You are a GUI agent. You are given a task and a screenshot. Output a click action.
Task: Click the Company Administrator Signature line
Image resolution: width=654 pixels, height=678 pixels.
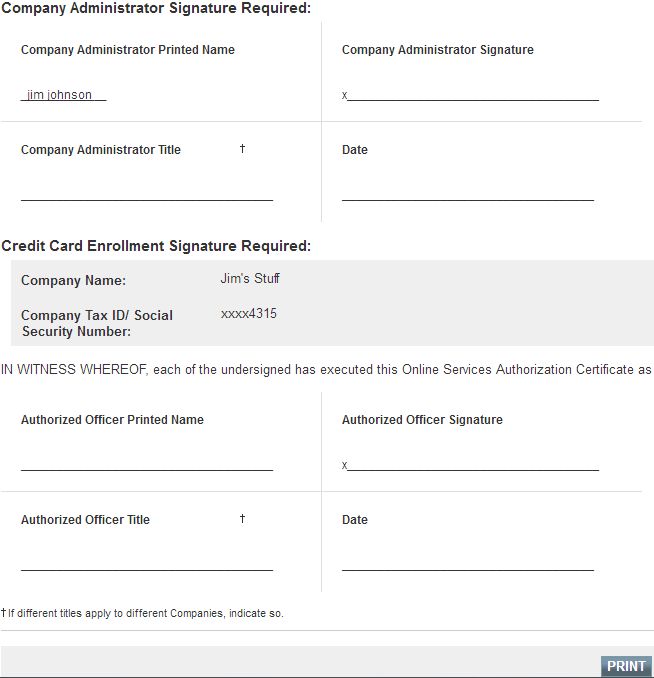473,100
